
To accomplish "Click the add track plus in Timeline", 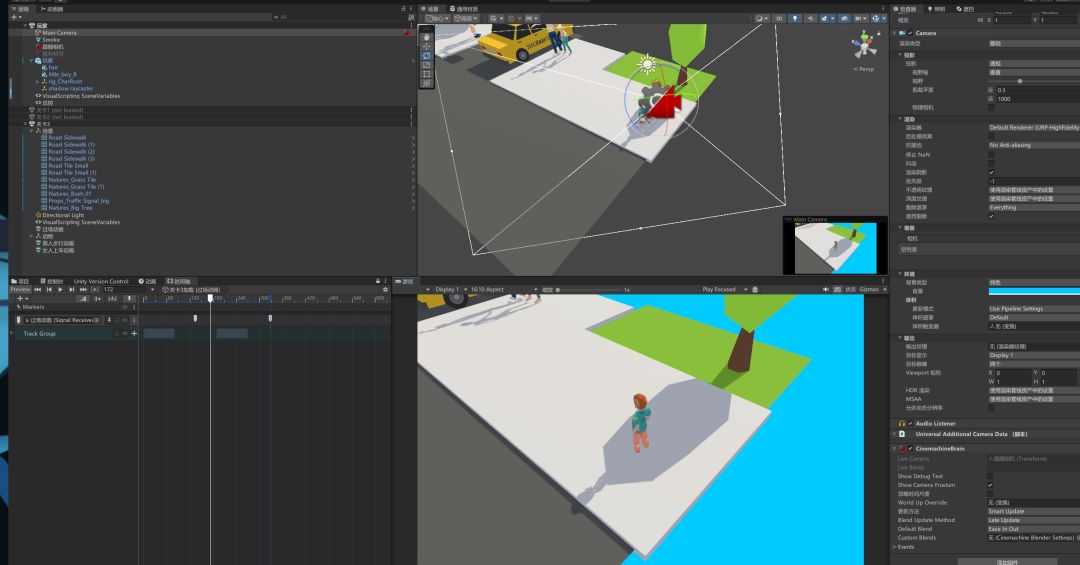I will [x=20, y=299].
